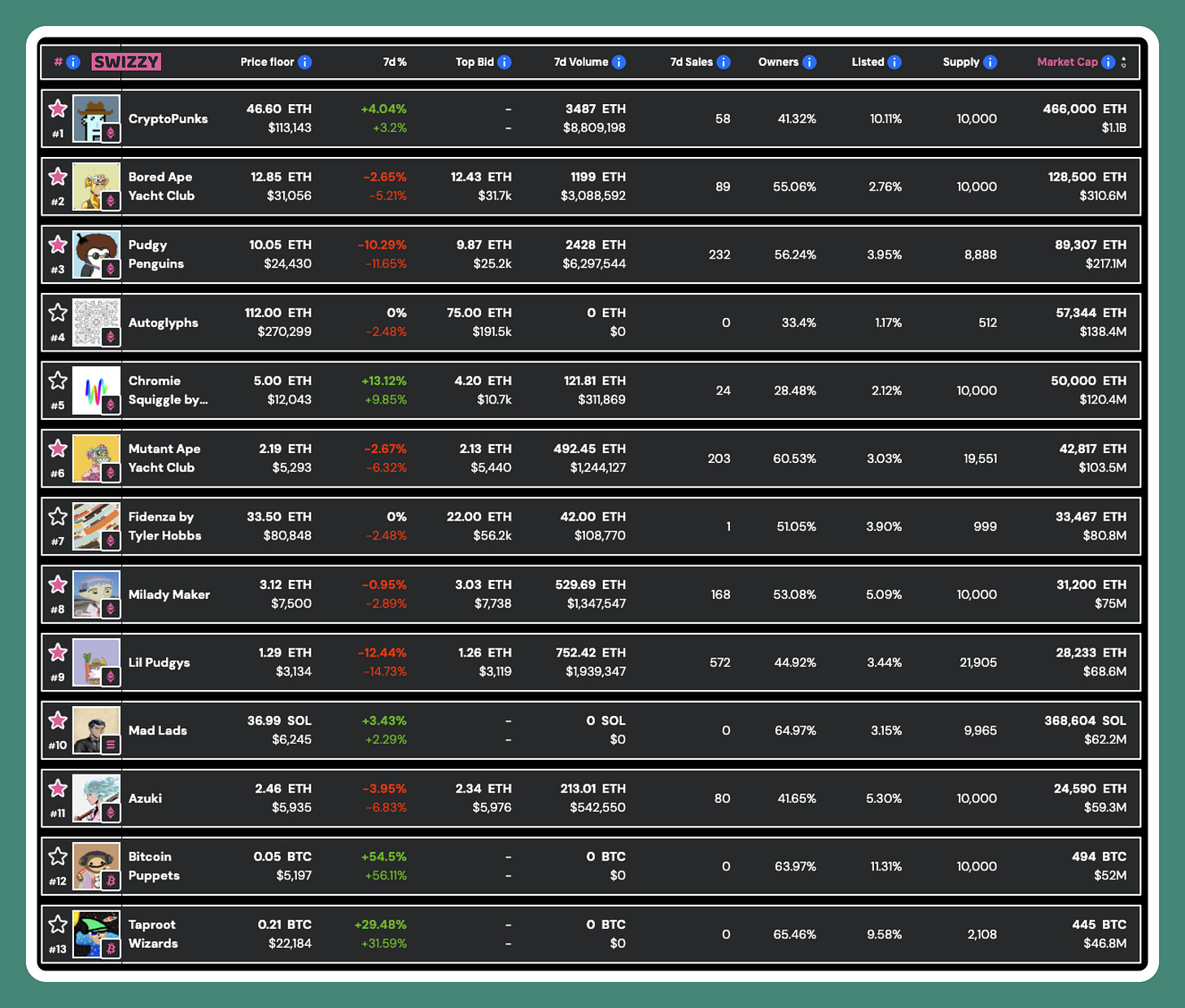Click the info icon beside Market Cap

pos(1108,62)
